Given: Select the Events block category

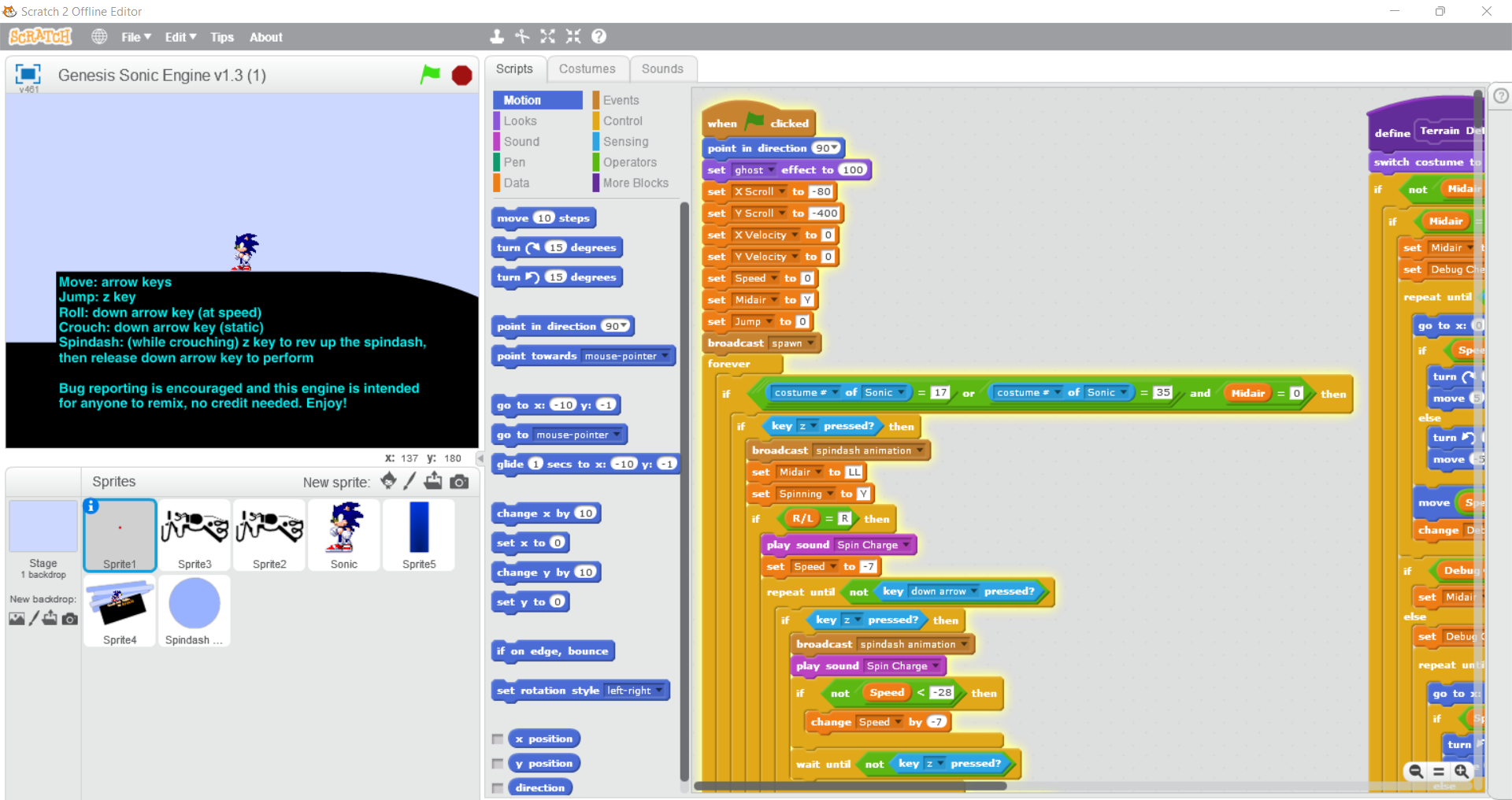Looking at the screenshot, I should click(x=636, y=101).
